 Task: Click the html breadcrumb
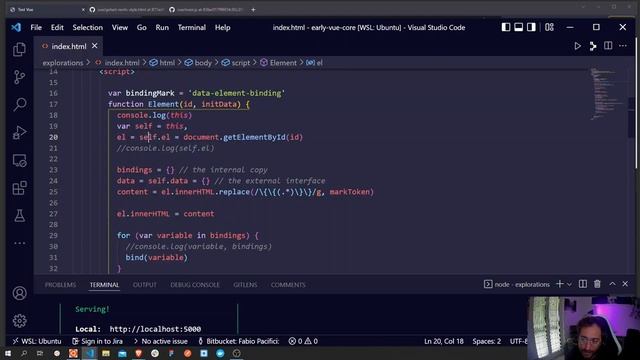tap(162, 63)
